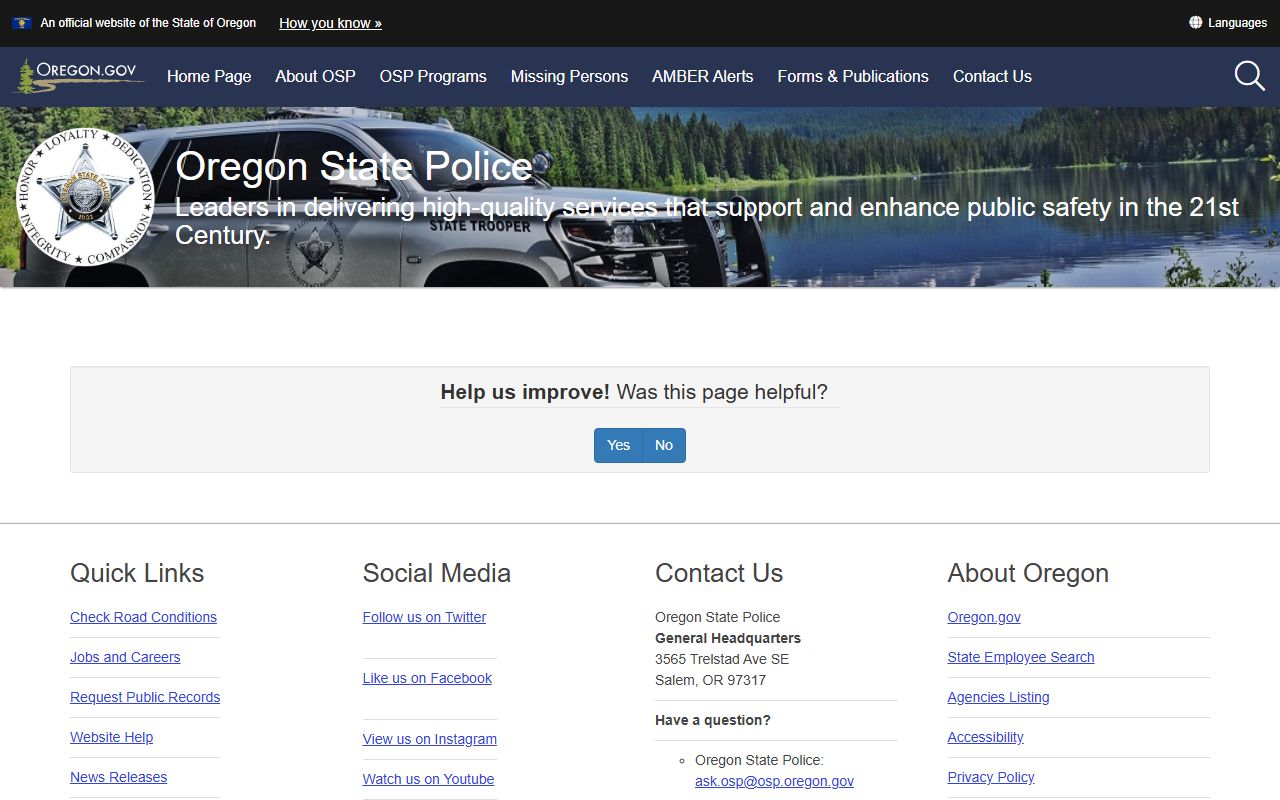Click the globe Languages icon
1280x800 pixels.
click(x=1195, y=22)
